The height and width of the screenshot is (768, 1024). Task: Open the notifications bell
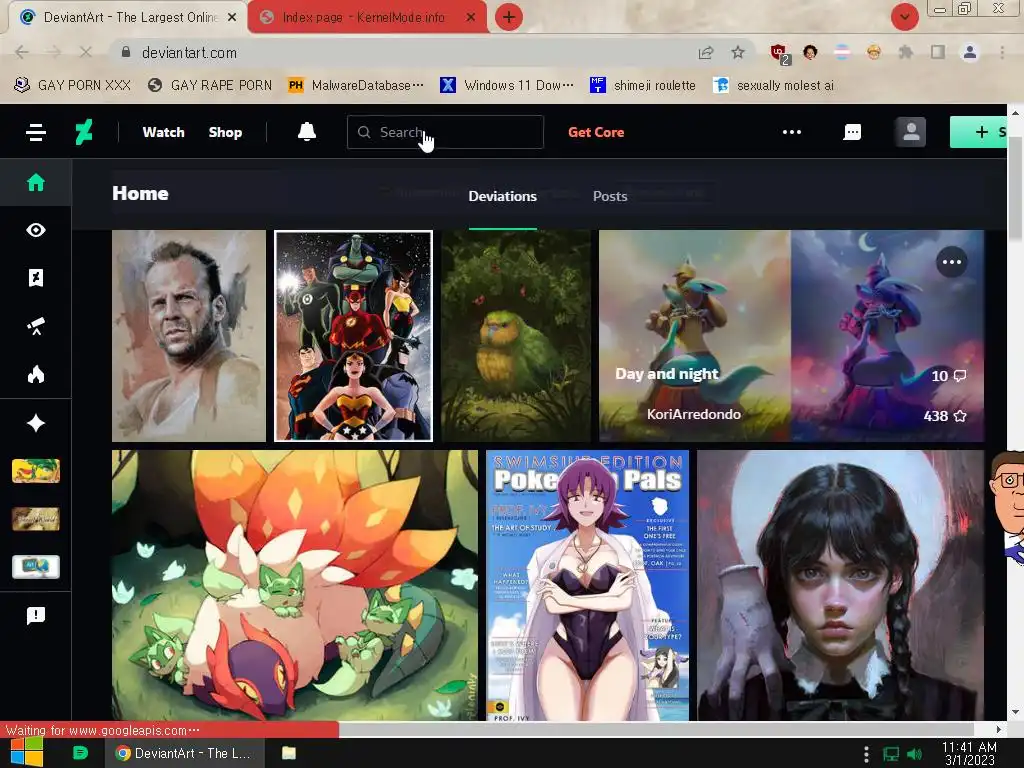click(x=306, y=132)
